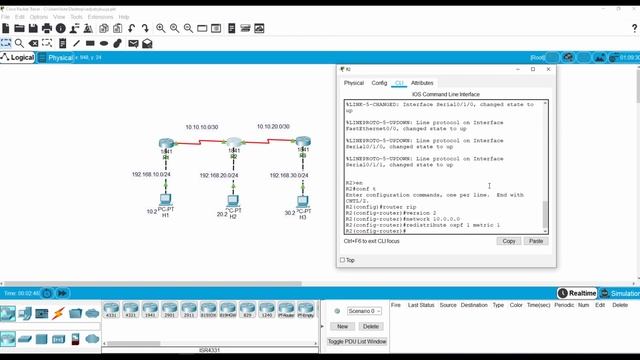
Task: Select router R1 in the topology
Action: pos(166,144)
